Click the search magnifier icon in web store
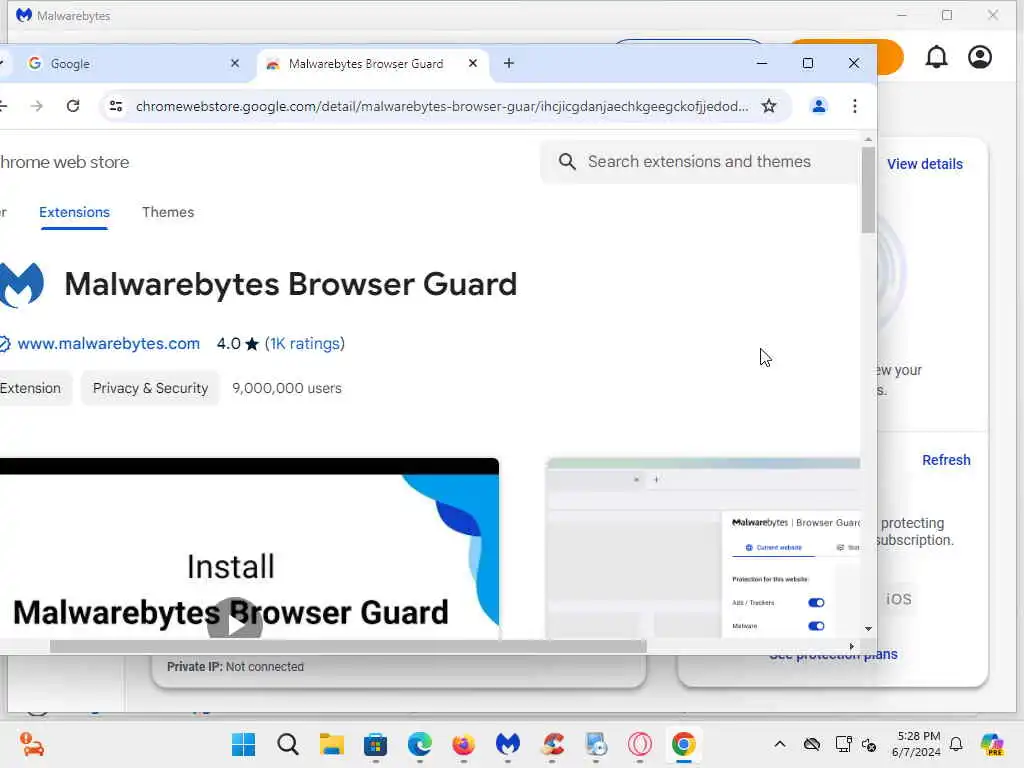Screen dimensions: 1024x768 point(567,161)
